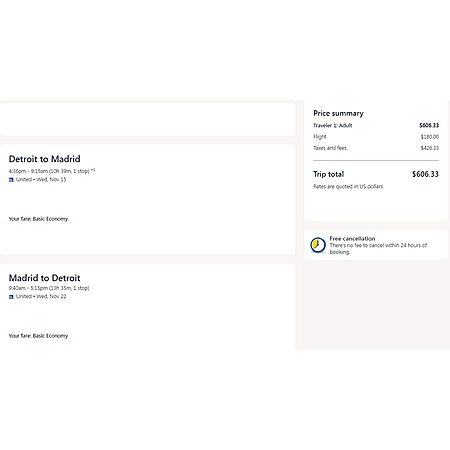Click the Traveler 1: Adult row
Viewport: 450px width, 450px height.
click(x=376, y=125)
